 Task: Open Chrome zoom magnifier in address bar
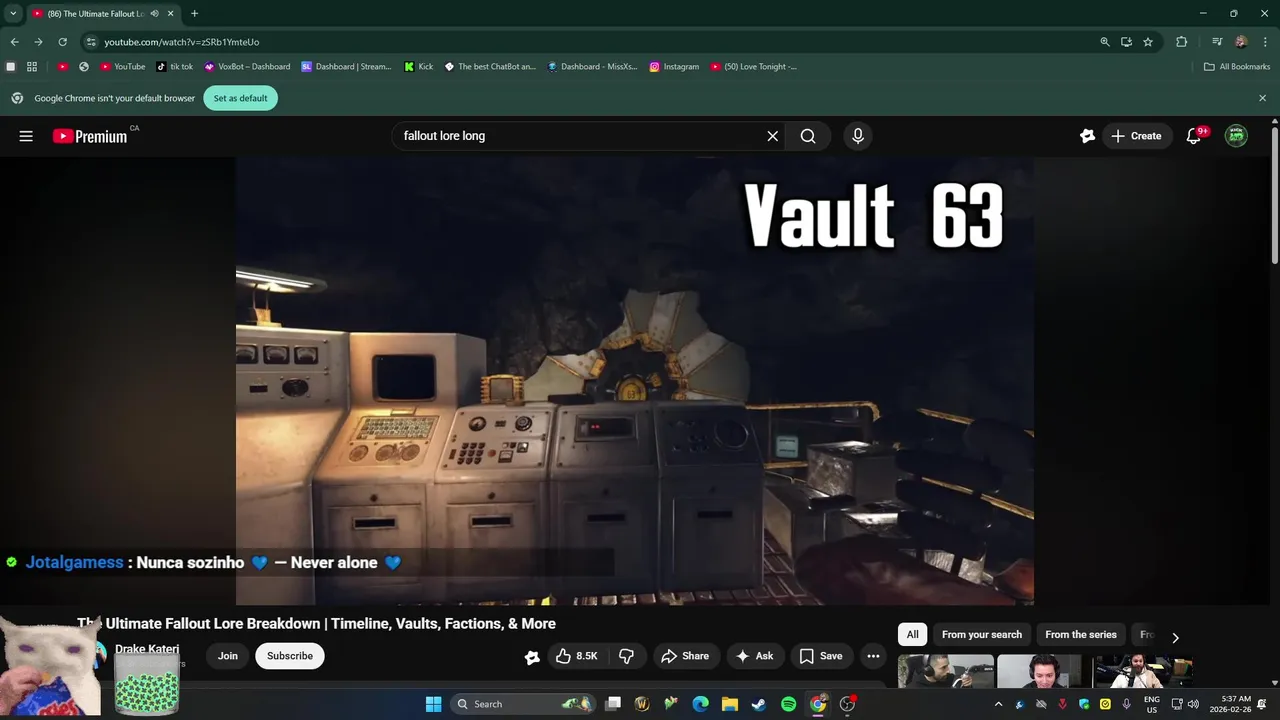pyautogui.click(x=1105, y=42)
